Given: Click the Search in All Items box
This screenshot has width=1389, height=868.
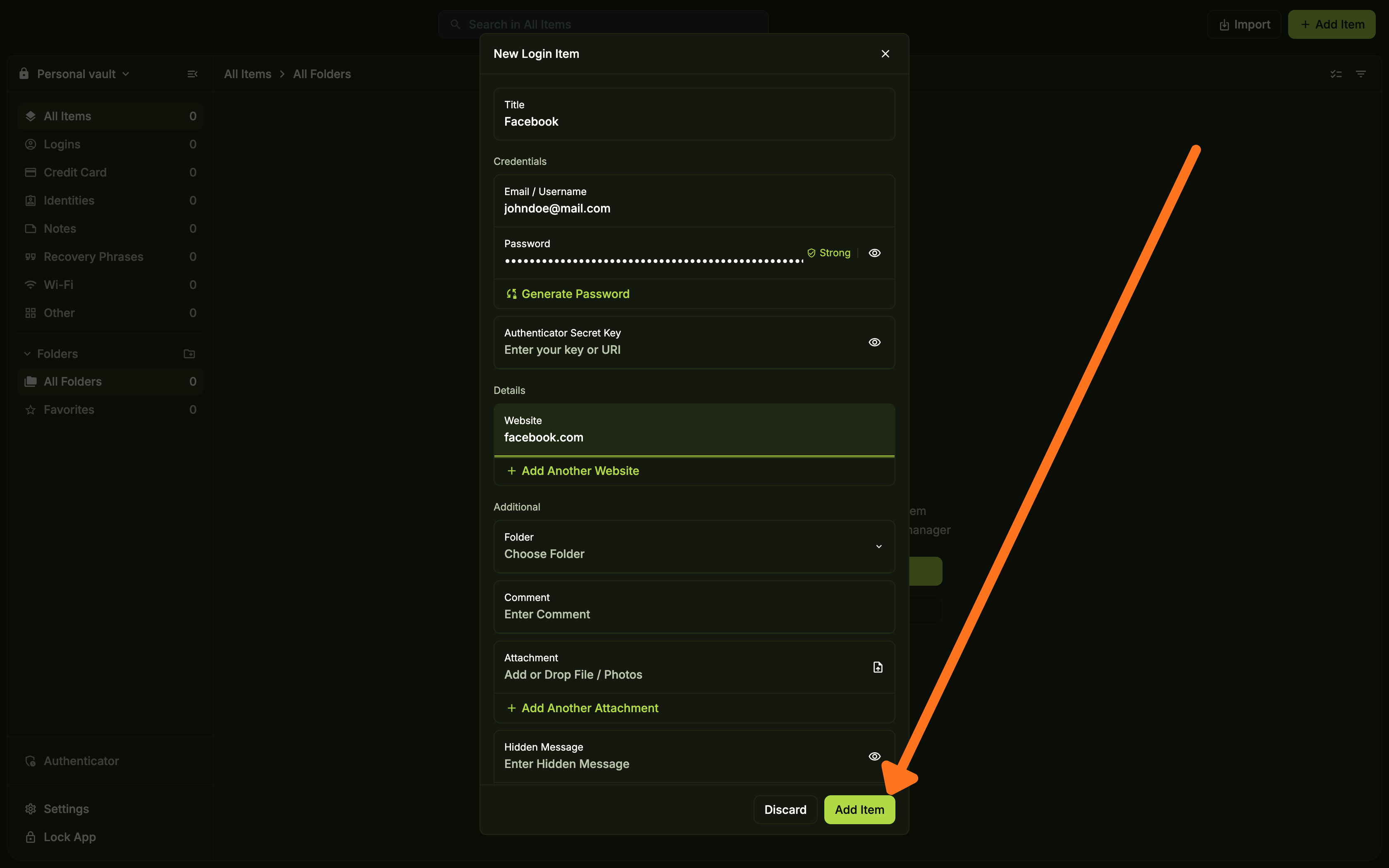Looking at the screenshot, I should pos(603,25).
